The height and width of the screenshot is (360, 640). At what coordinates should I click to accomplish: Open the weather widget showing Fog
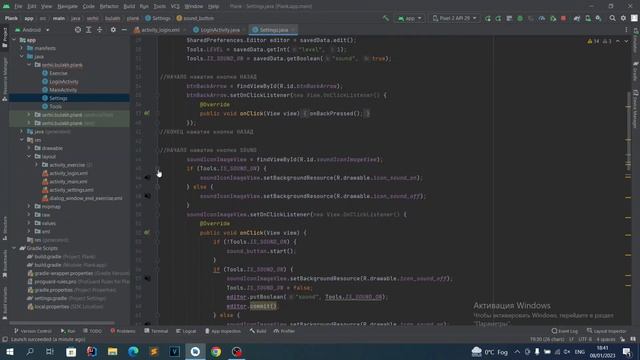(x=489, y=352)
